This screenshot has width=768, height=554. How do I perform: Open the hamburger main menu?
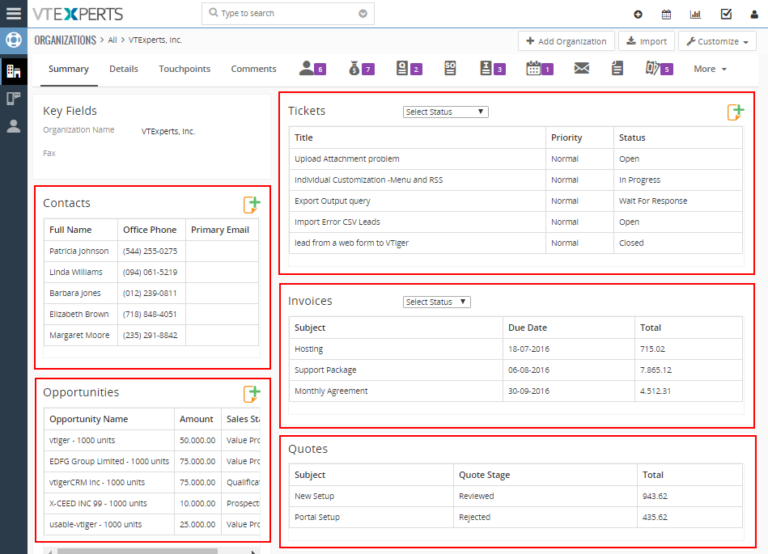click(x=14, y=13)
